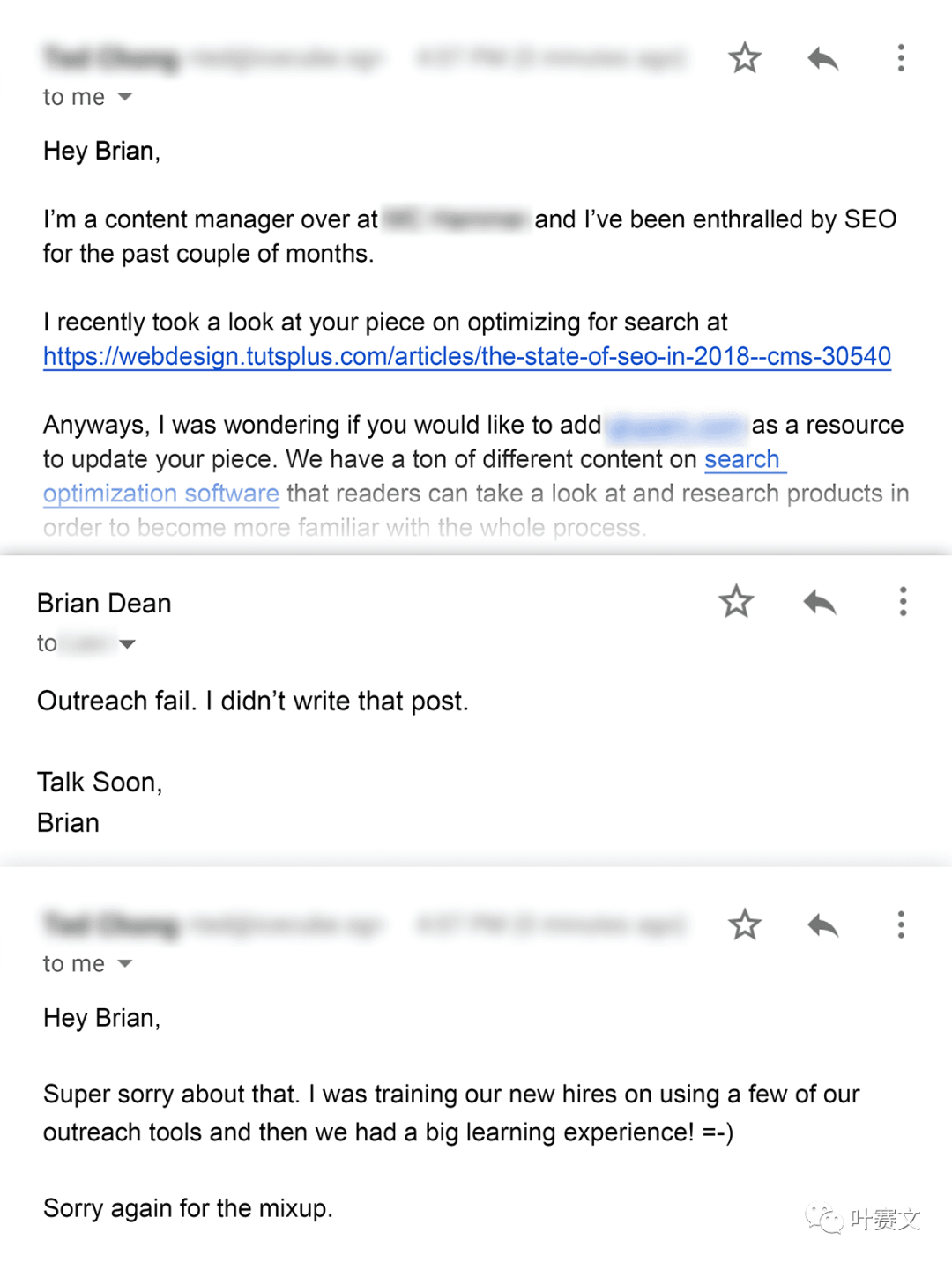Click the blurred blue resource link

(x=676, y=427)
